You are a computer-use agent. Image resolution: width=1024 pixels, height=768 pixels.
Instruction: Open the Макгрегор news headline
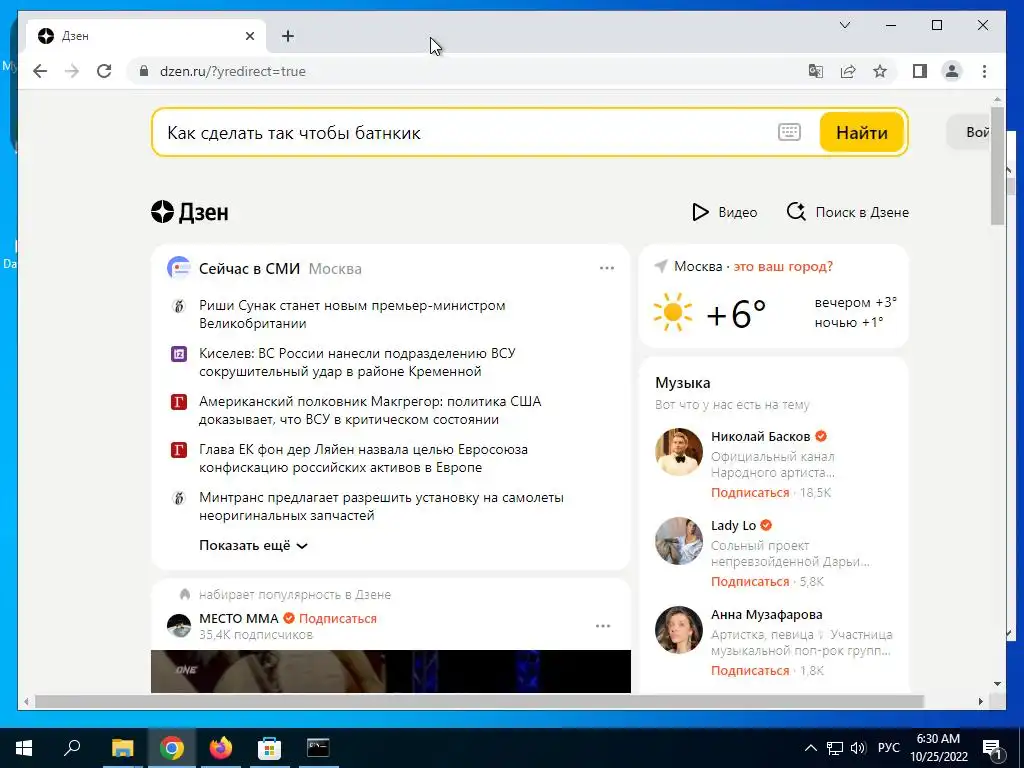pyautogui.click(x=370, y=410)
